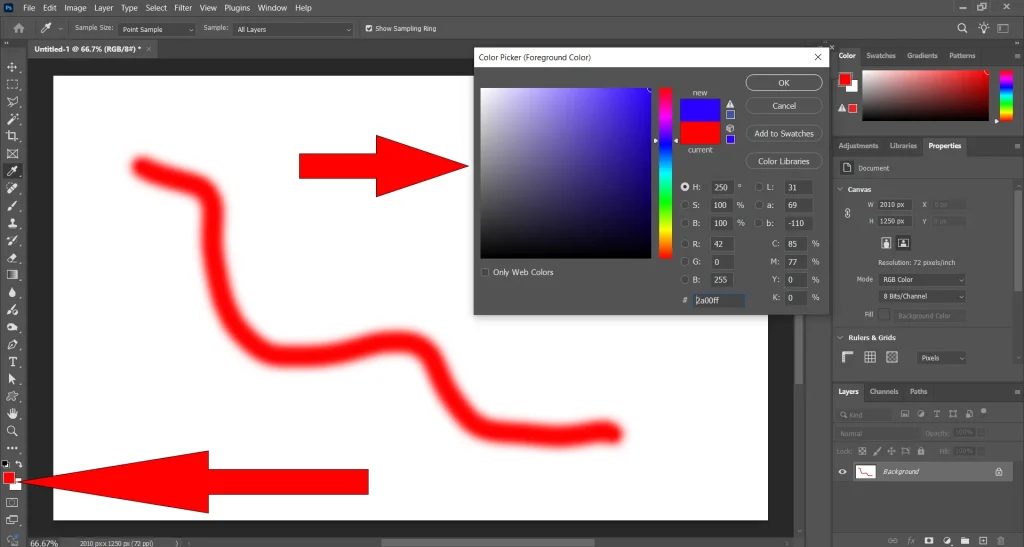Viewport: 1024px width, 547px height.
Task: Switch to the Swatches tab
Action: (x=880, y=55)
